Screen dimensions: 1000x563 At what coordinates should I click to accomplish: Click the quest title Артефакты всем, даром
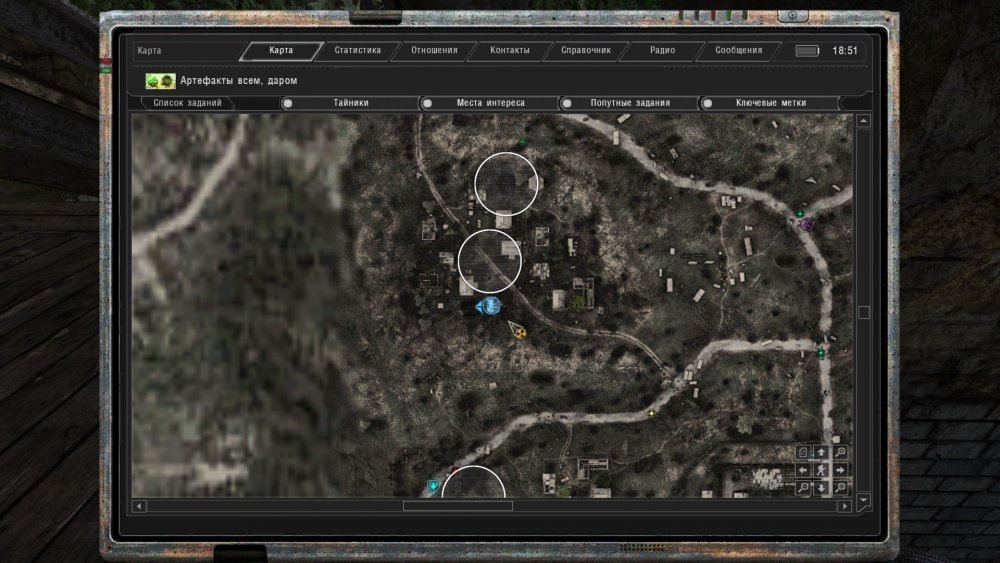[239, 81]
